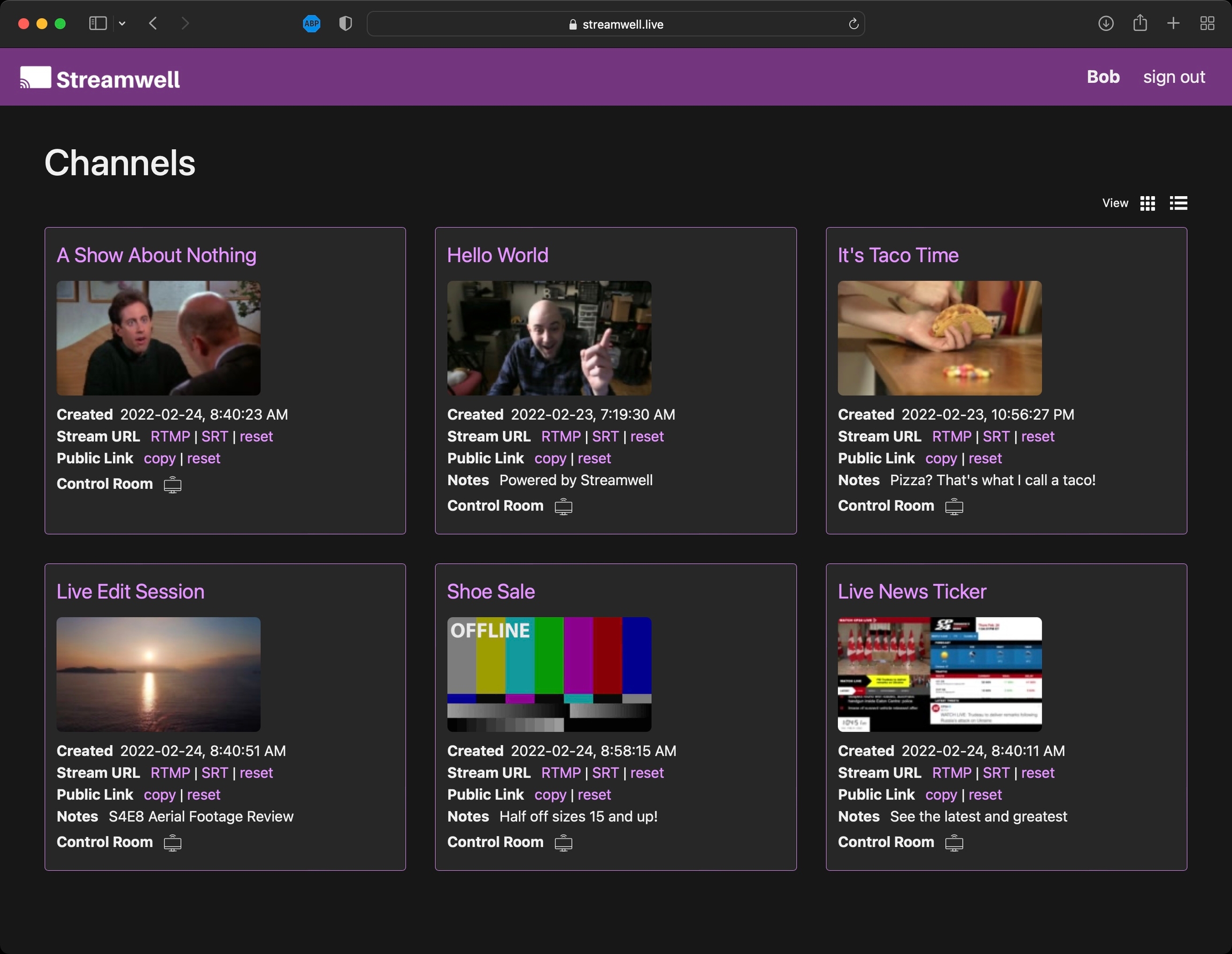Open Live News Ticker Control Room icon
The height and width of the screenshot is (954, 1232).
(954, 842)
